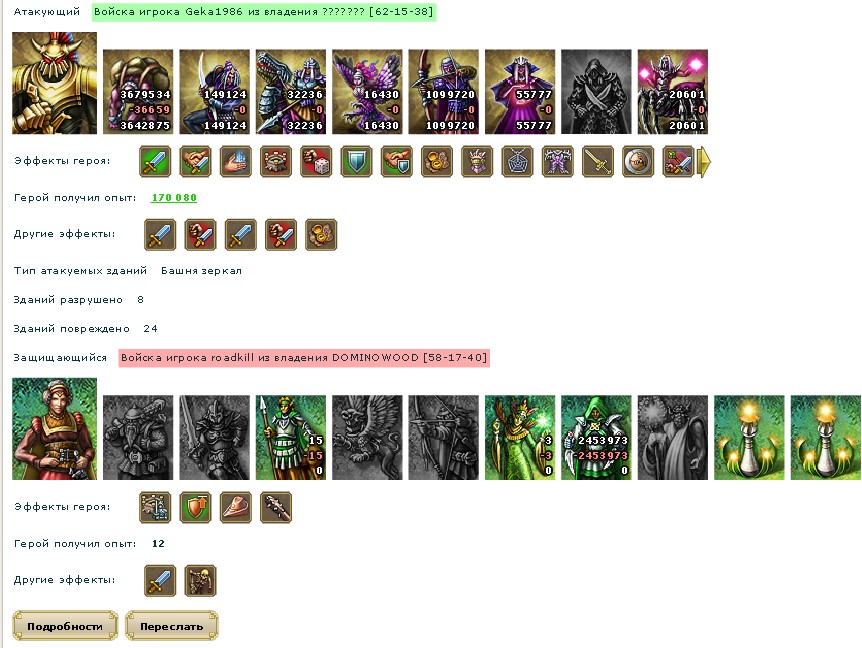
Task: Click the spiked club defender hero effect
Action: (276, 507)
